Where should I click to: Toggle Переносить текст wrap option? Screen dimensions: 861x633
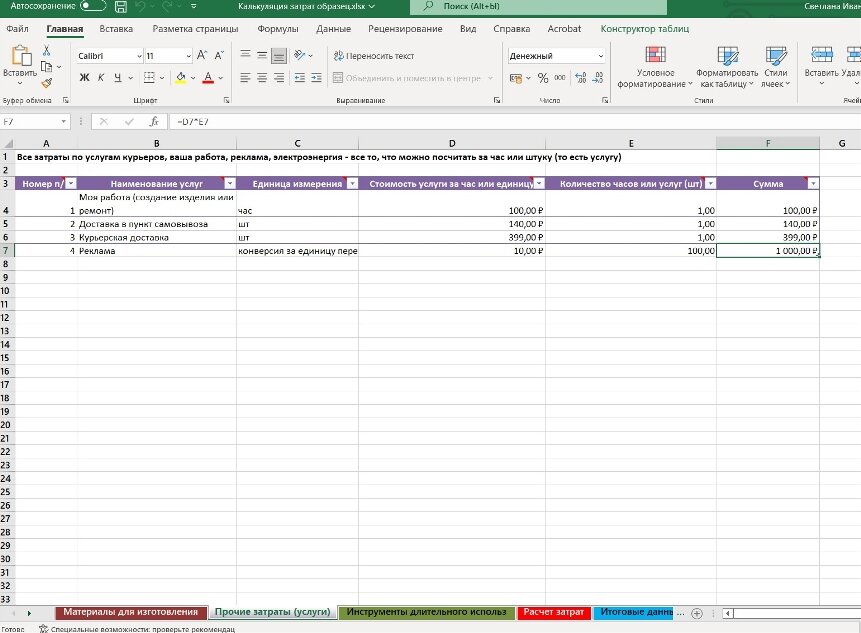374,55
